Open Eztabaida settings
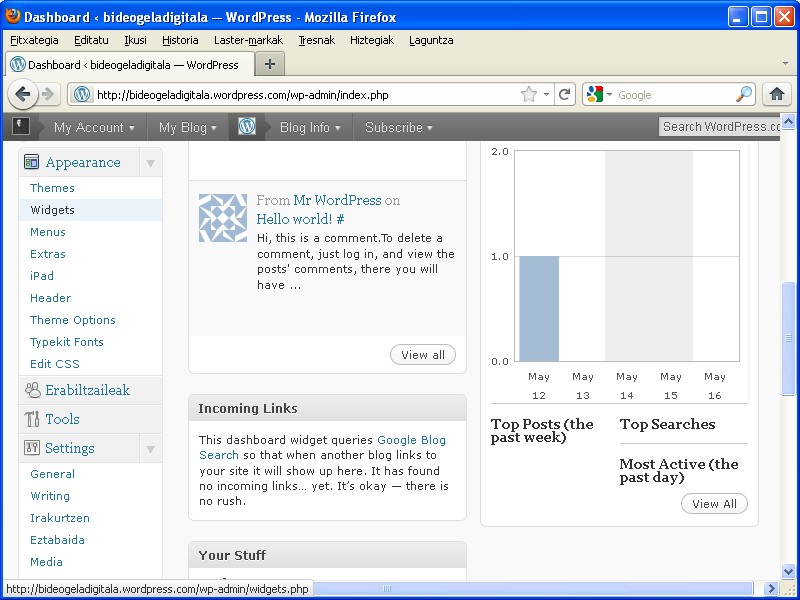This screenshot has width=800, height=600. [x=57, y=539]
